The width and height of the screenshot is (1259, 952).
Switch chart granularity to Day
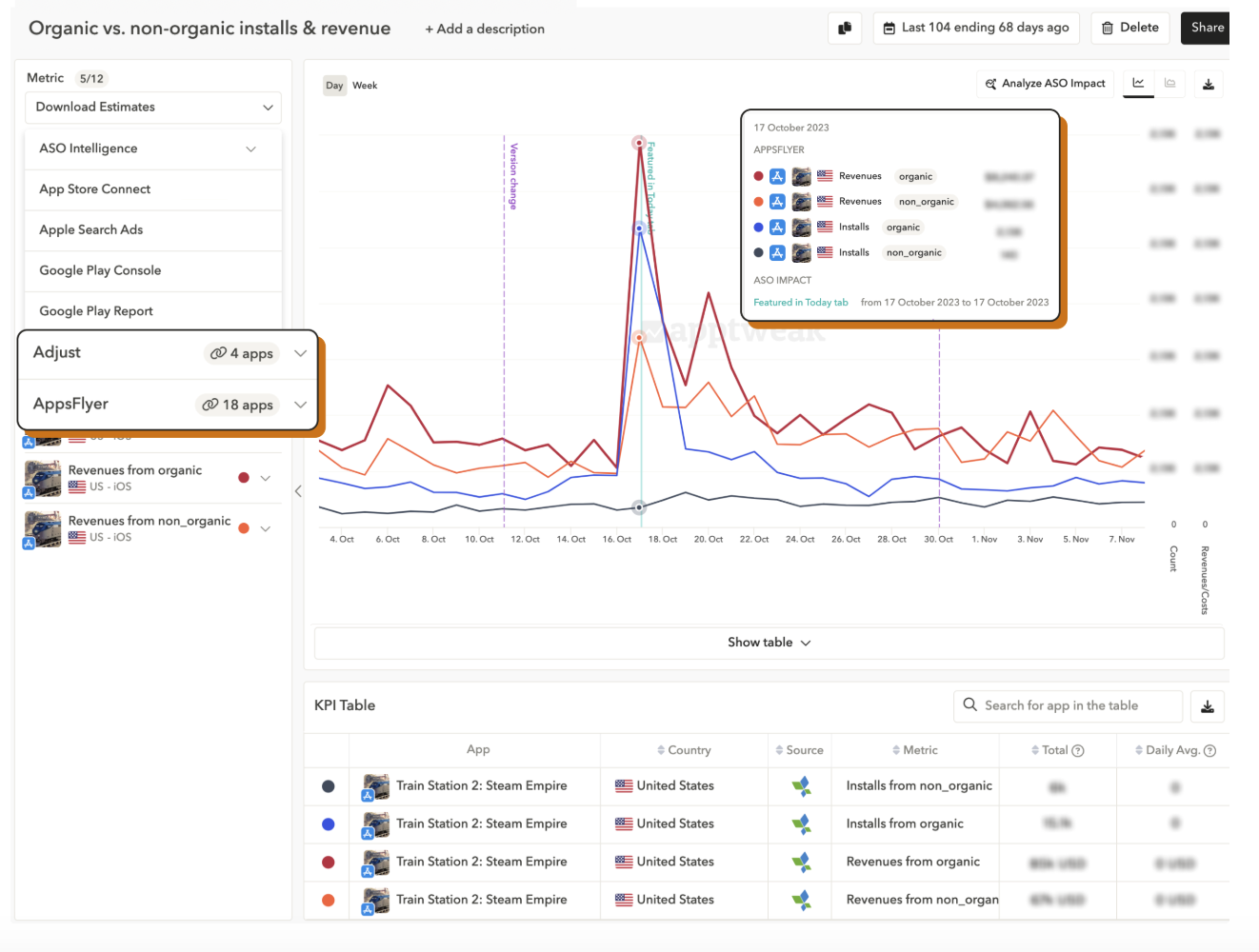[334, 86]
